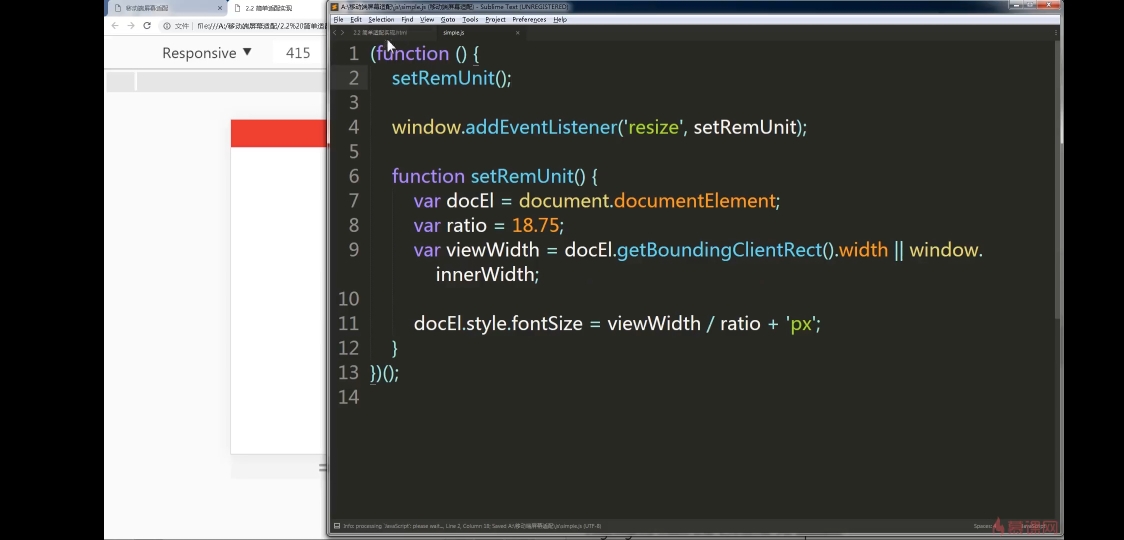Click getBoundingClientRect in the code
Screen dimensions: 1124x540
coord(719,250)
